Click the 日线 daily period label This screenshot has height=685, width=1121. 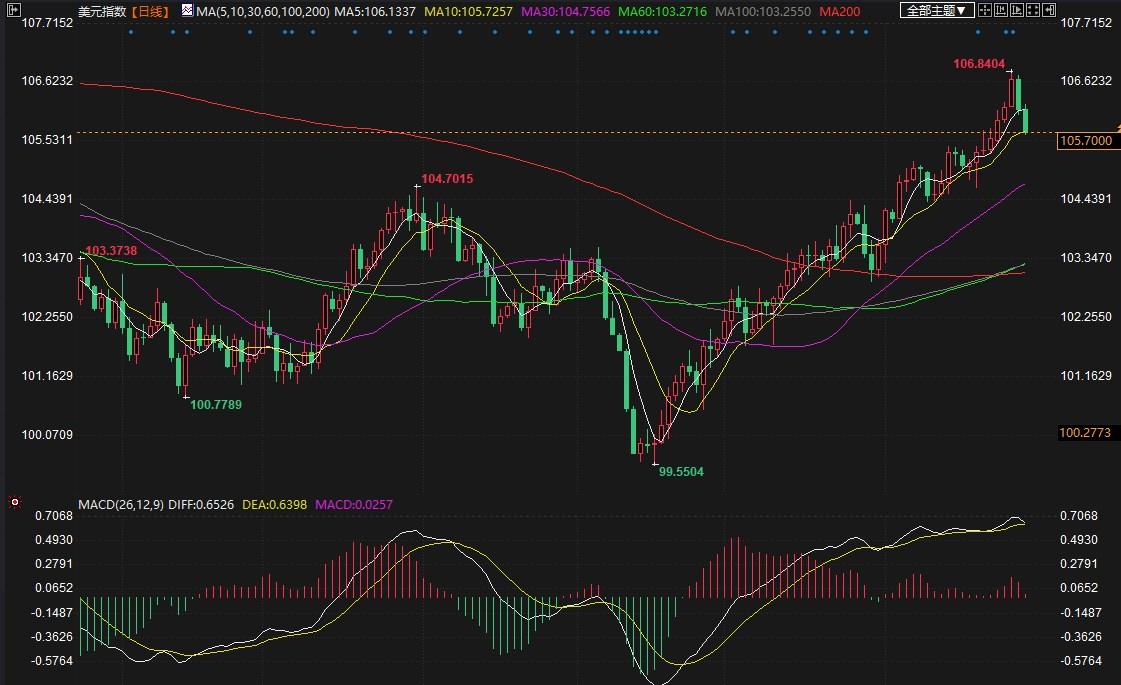pos(151,10)
